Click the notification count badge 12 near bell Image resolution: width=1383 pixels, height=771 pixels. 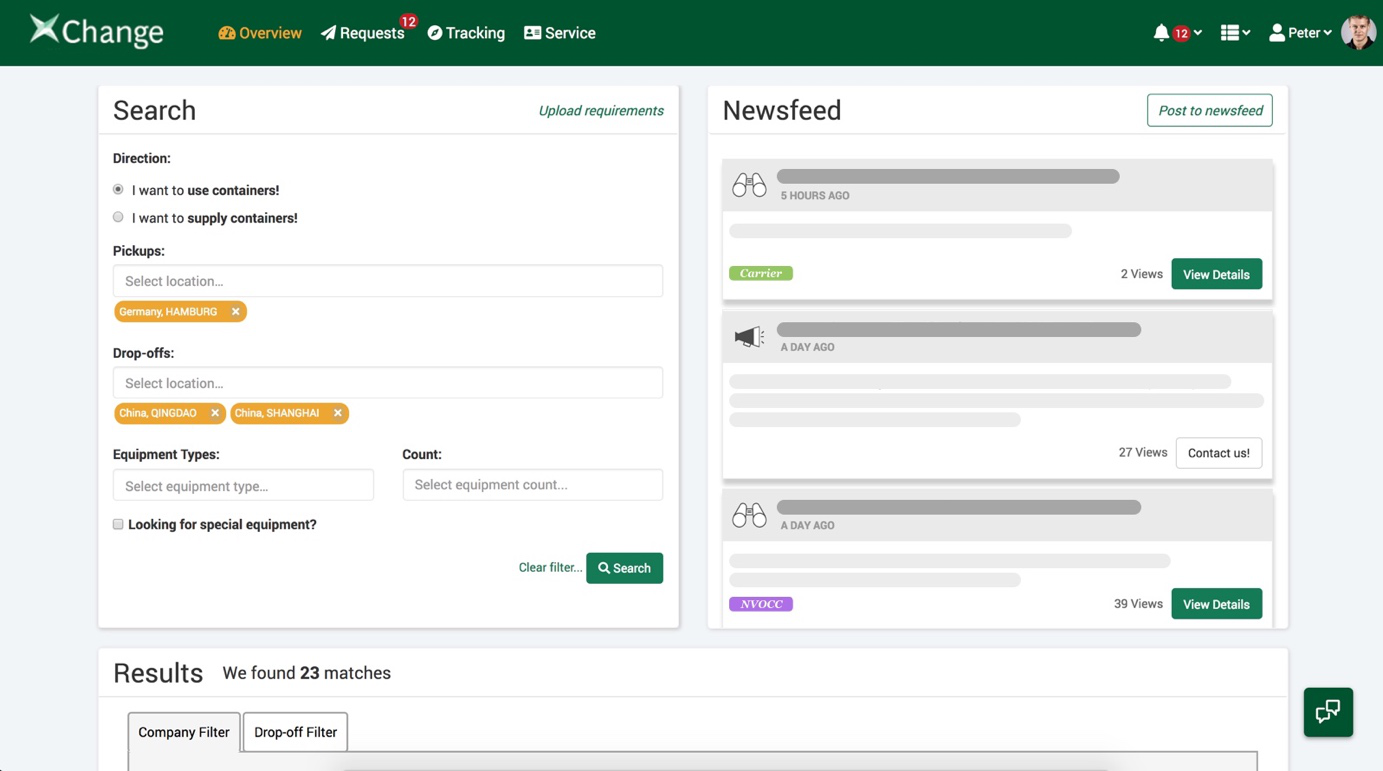[1181, 33]
